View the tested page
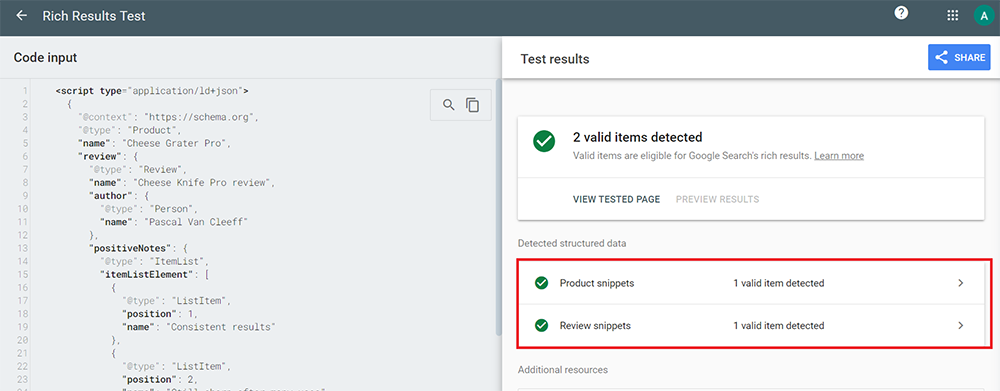 (616, 199)
